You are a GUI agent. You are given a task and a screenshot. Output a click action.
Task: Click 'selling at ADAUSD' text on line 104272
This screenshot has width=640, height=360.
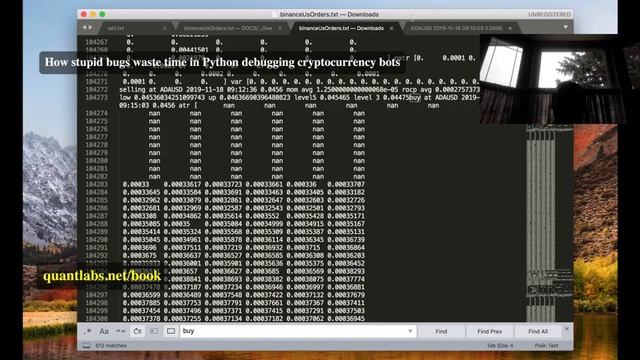[151, 90]
